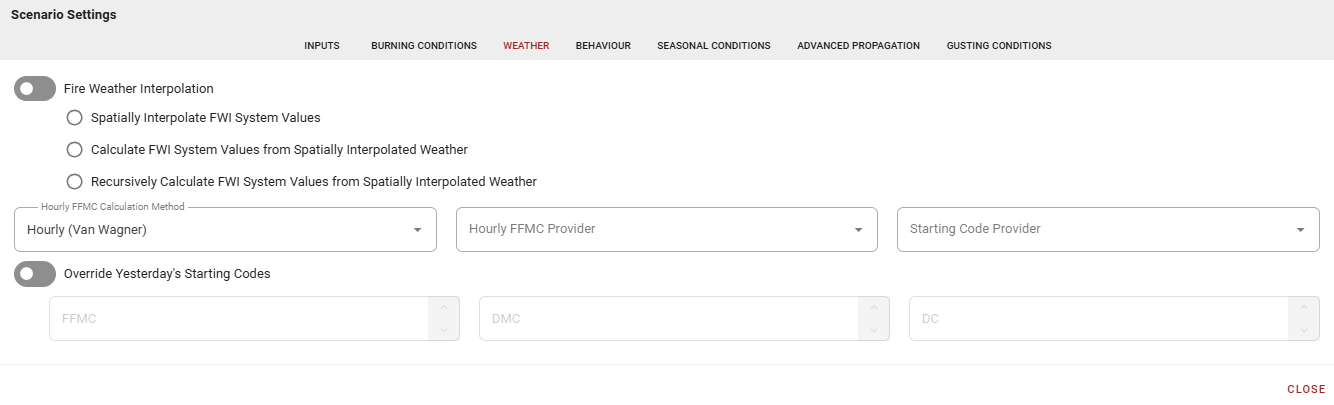Screen dimensions: 1334x405
Task: Switch to the Inputs tab
Action: (322, 46)
